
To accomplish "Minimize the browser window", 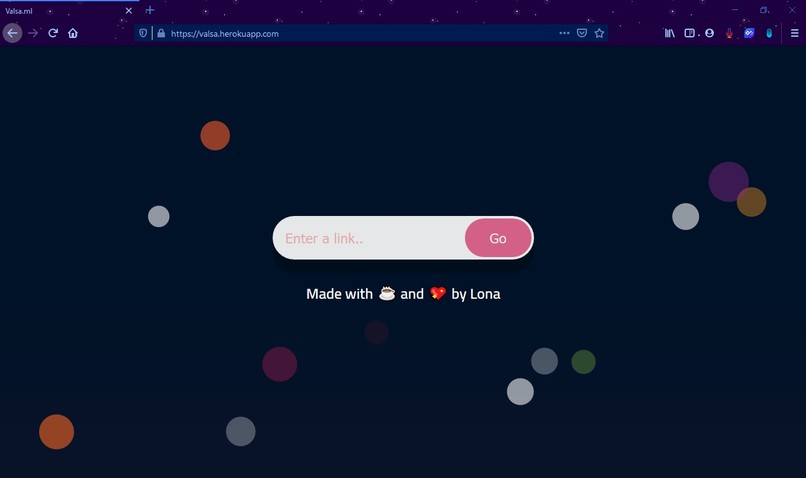I will pos(735,10).
